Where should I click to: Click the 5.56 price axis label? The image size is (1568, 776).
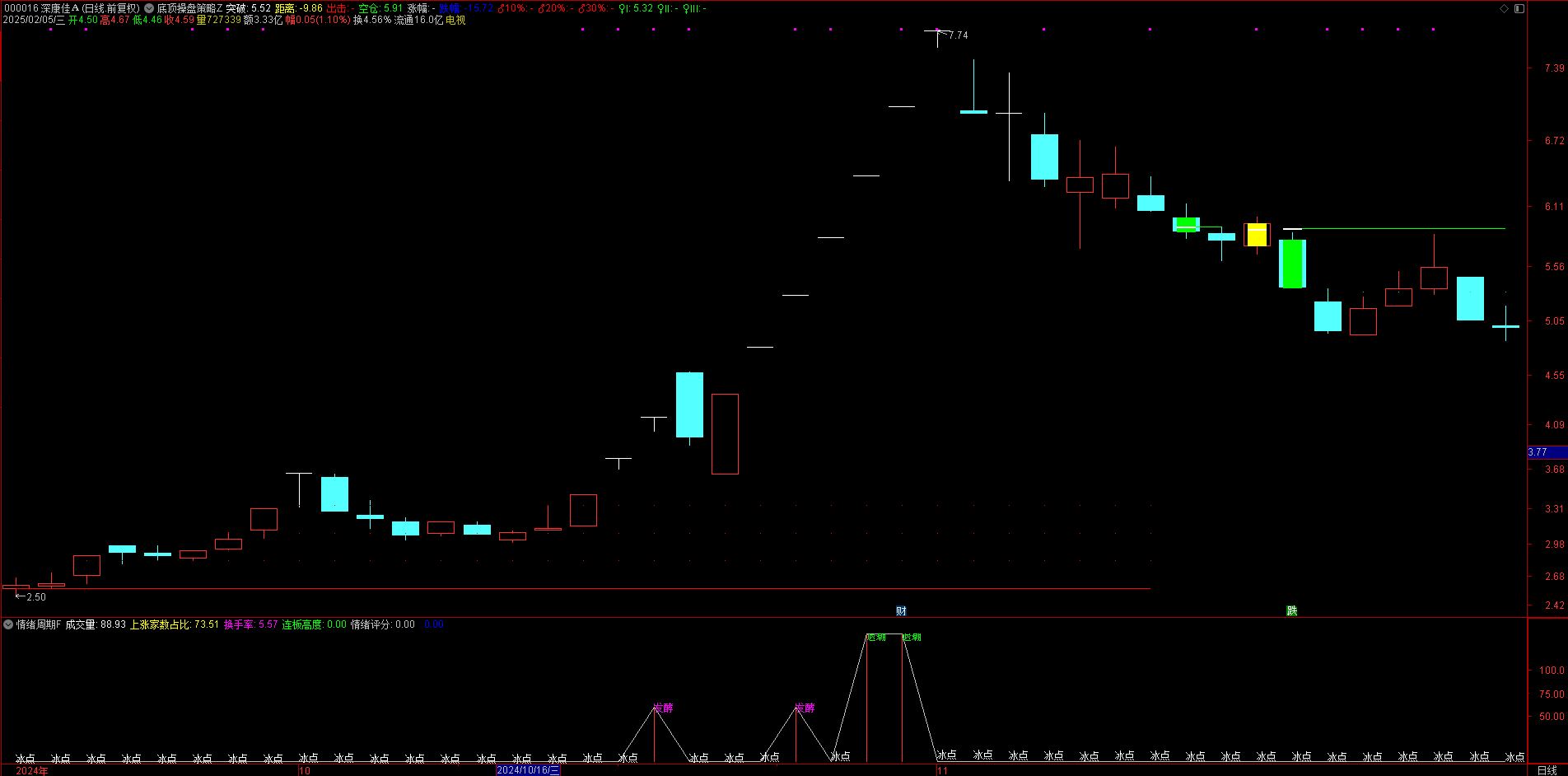click(x=1554, y=267)
